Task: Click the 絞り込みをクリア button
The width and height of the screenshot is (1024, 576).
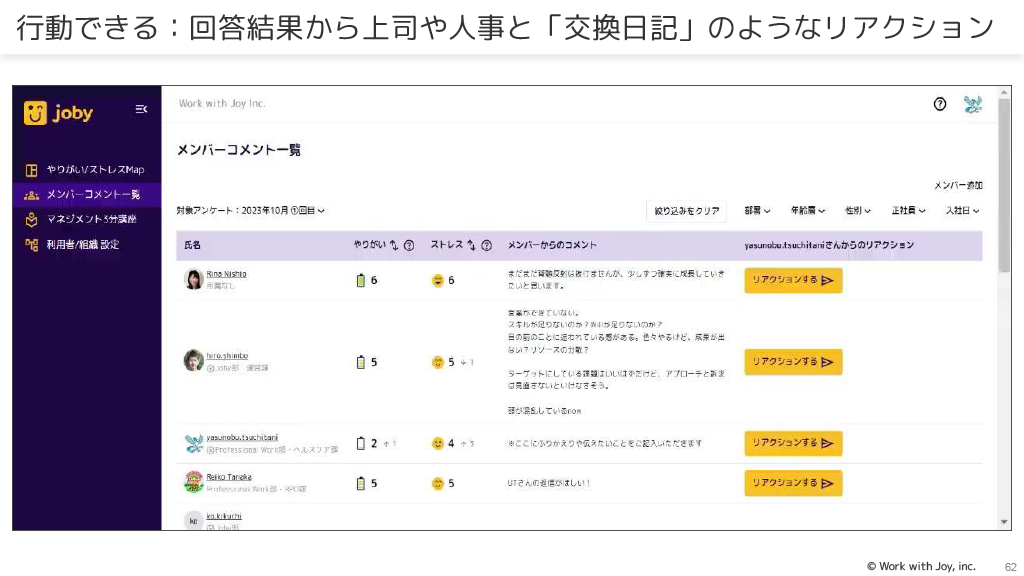Action: 687,211
